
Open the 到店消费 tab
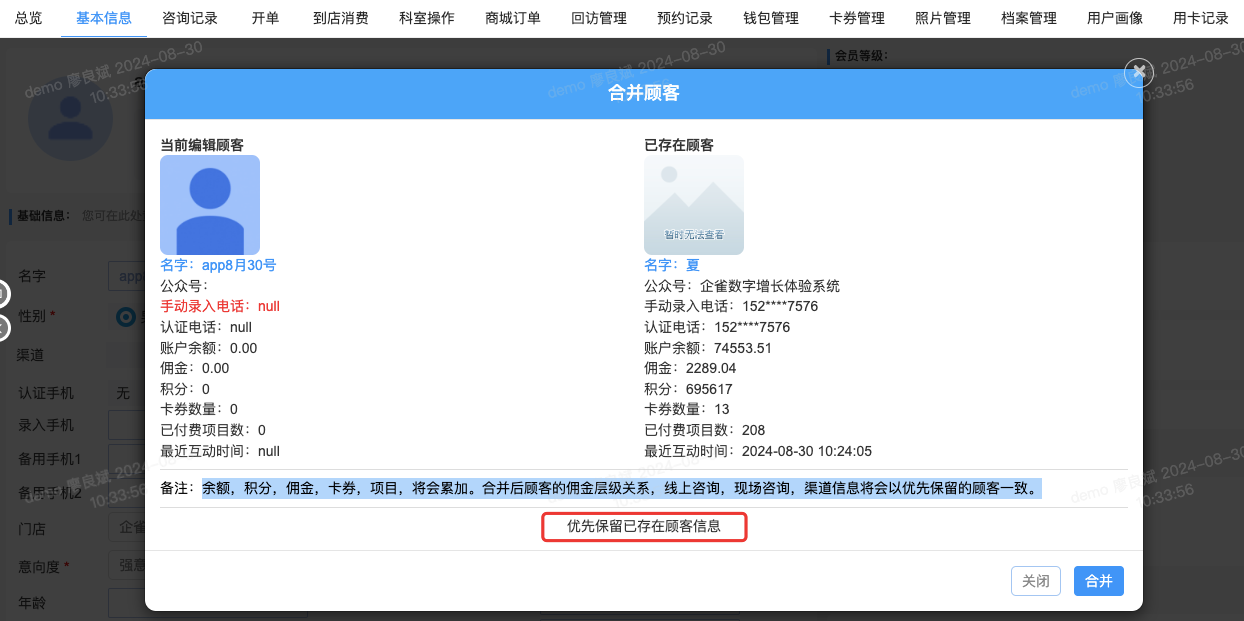[340, 18]
